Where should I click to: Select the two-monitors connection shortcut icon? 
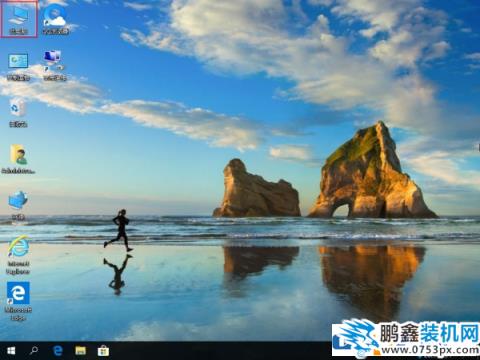coord(55,65)
